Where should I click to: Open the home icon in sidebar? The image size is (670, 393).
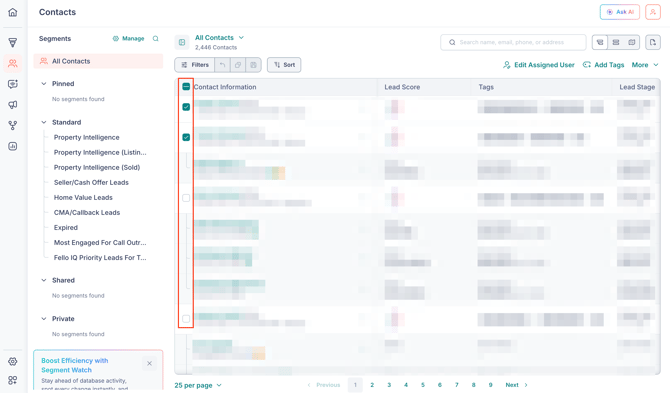[13, 12]
